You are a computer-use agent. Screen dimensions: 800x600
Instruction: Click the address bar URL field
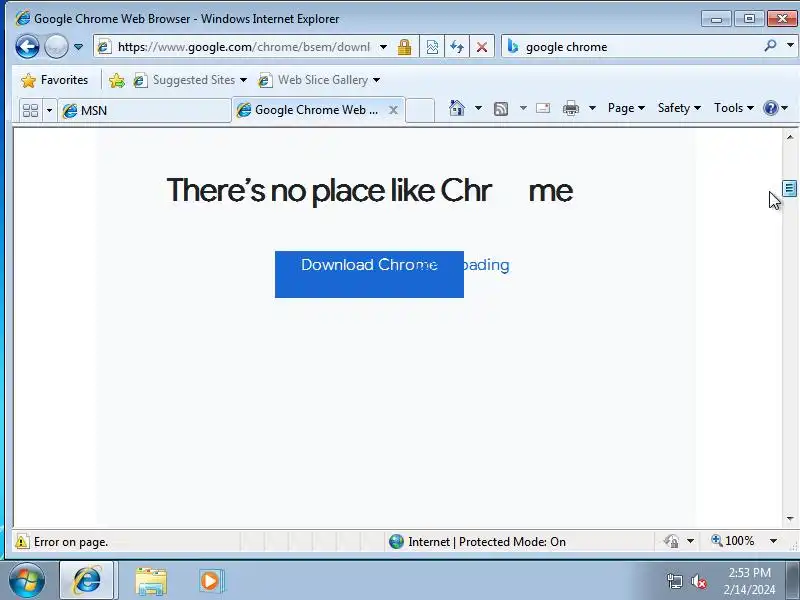(x=244, y=47)
